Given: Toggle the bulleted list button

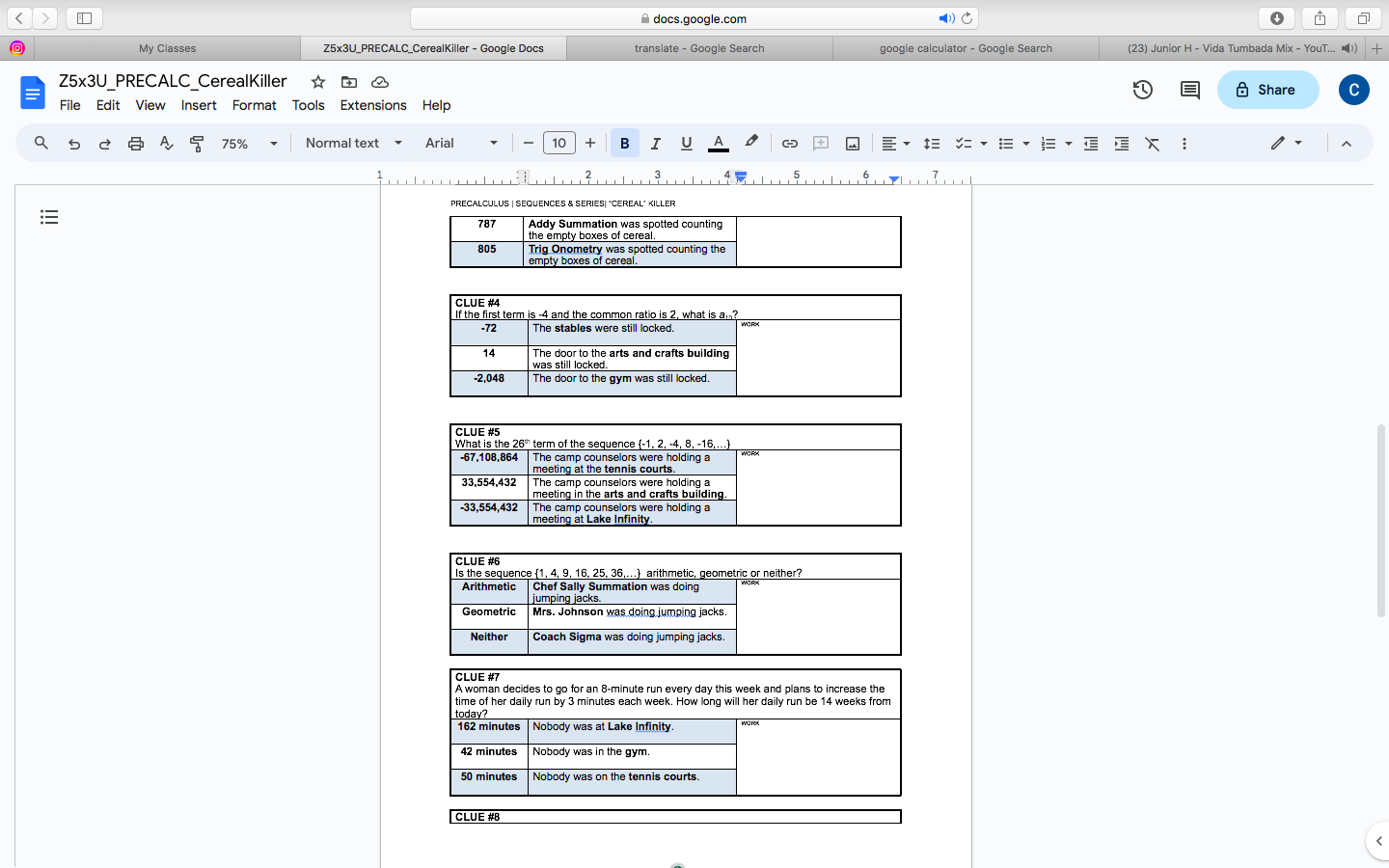Looking at the screenshot, I should point(1006,144).
